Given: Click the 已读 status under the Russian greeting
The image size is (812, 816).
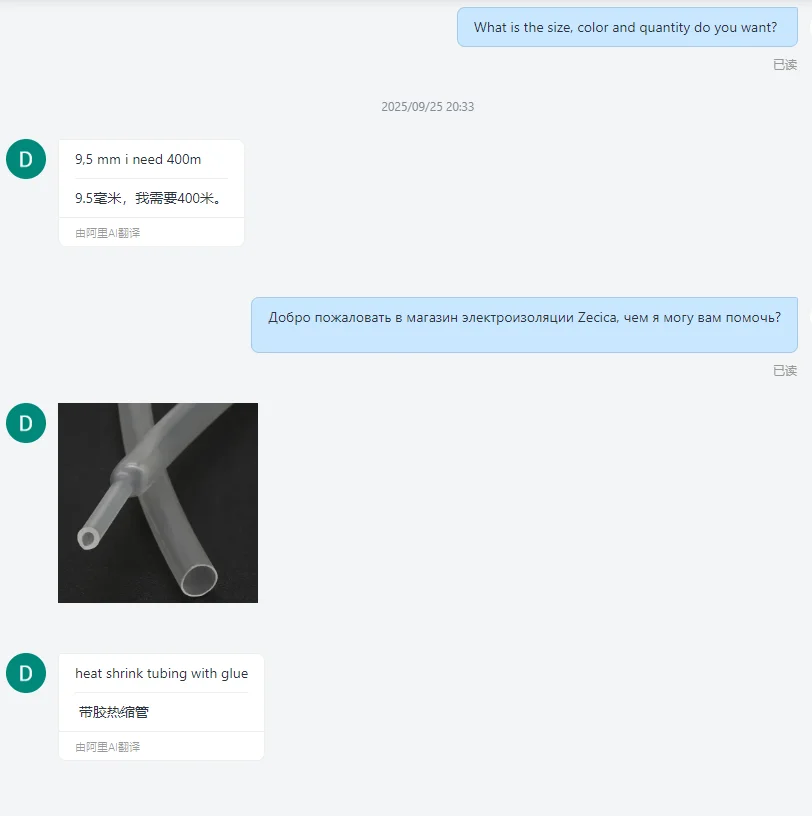Looking at the screenshot, I should click(785, 371).
